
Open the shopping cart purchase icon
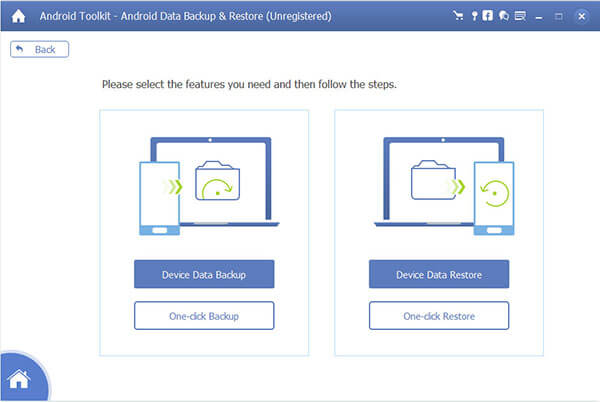(x=458, y=16)
